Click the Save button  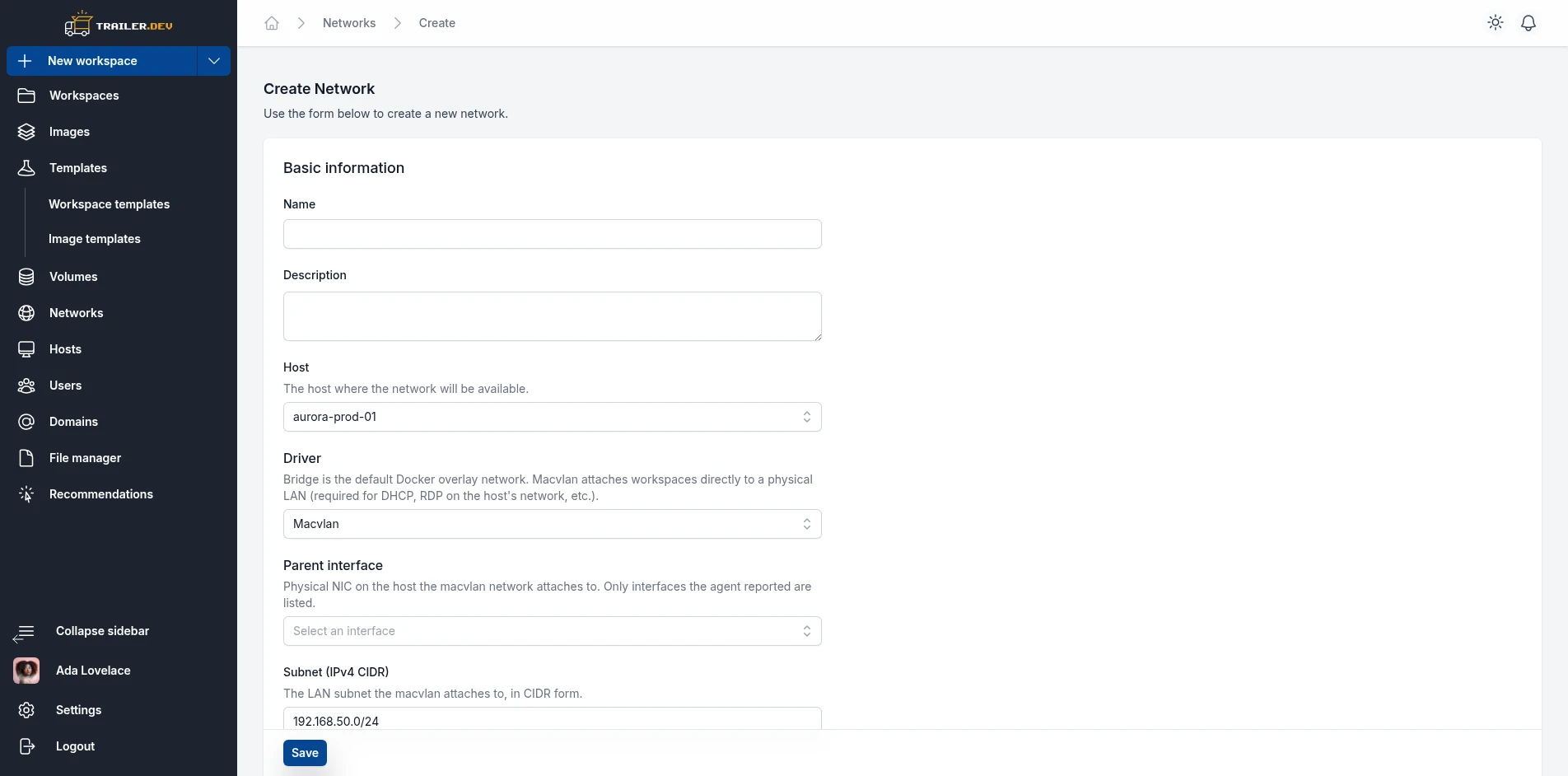tap(305, 753)
